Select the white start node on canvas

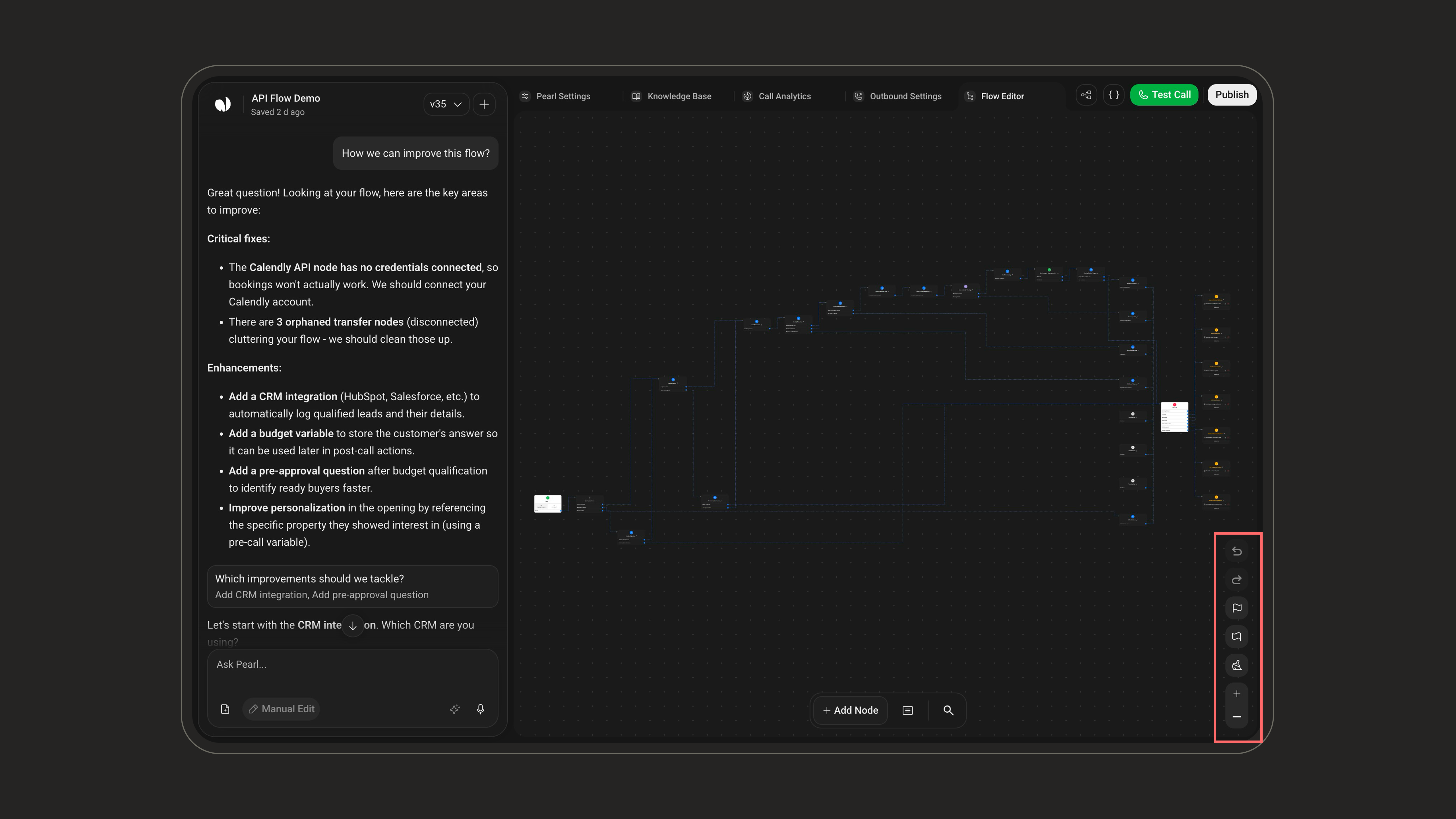[548, 504]
